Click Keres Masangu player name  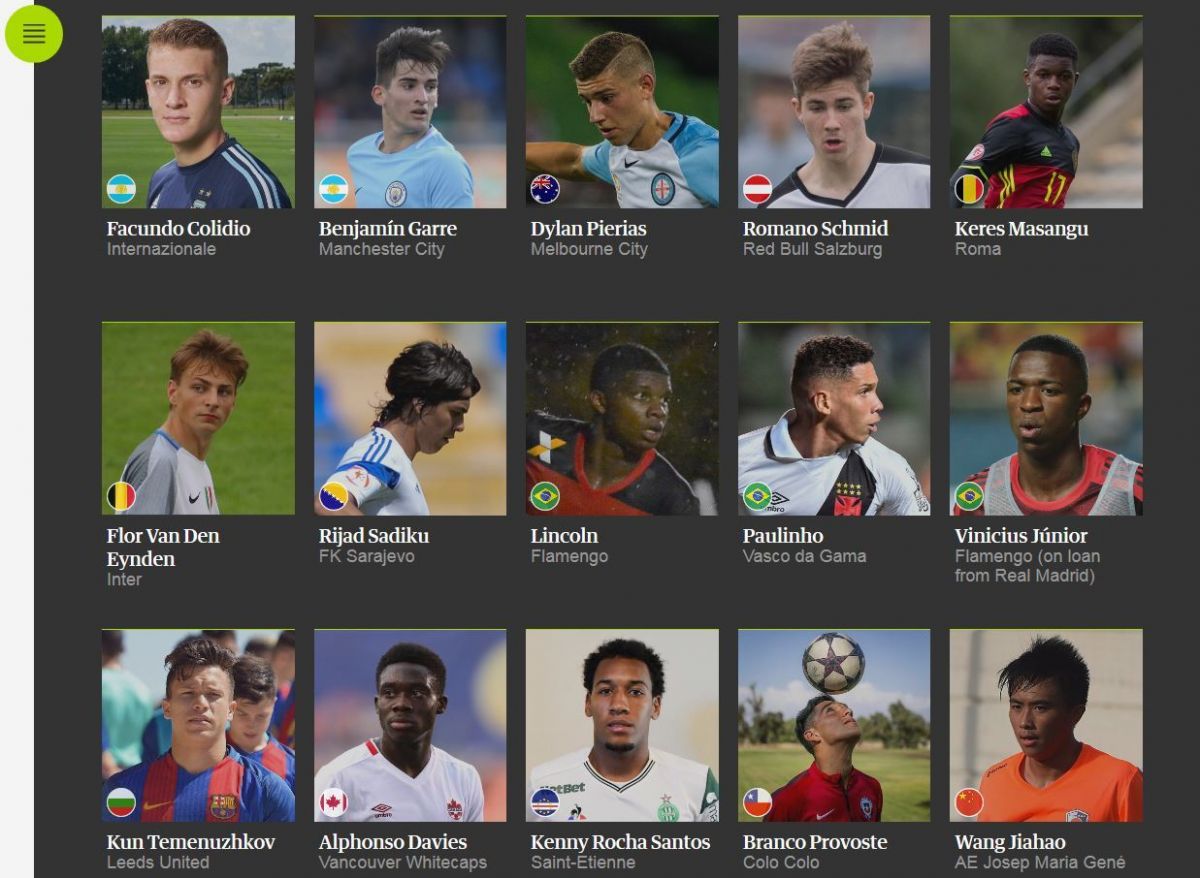pos(1022,229)
